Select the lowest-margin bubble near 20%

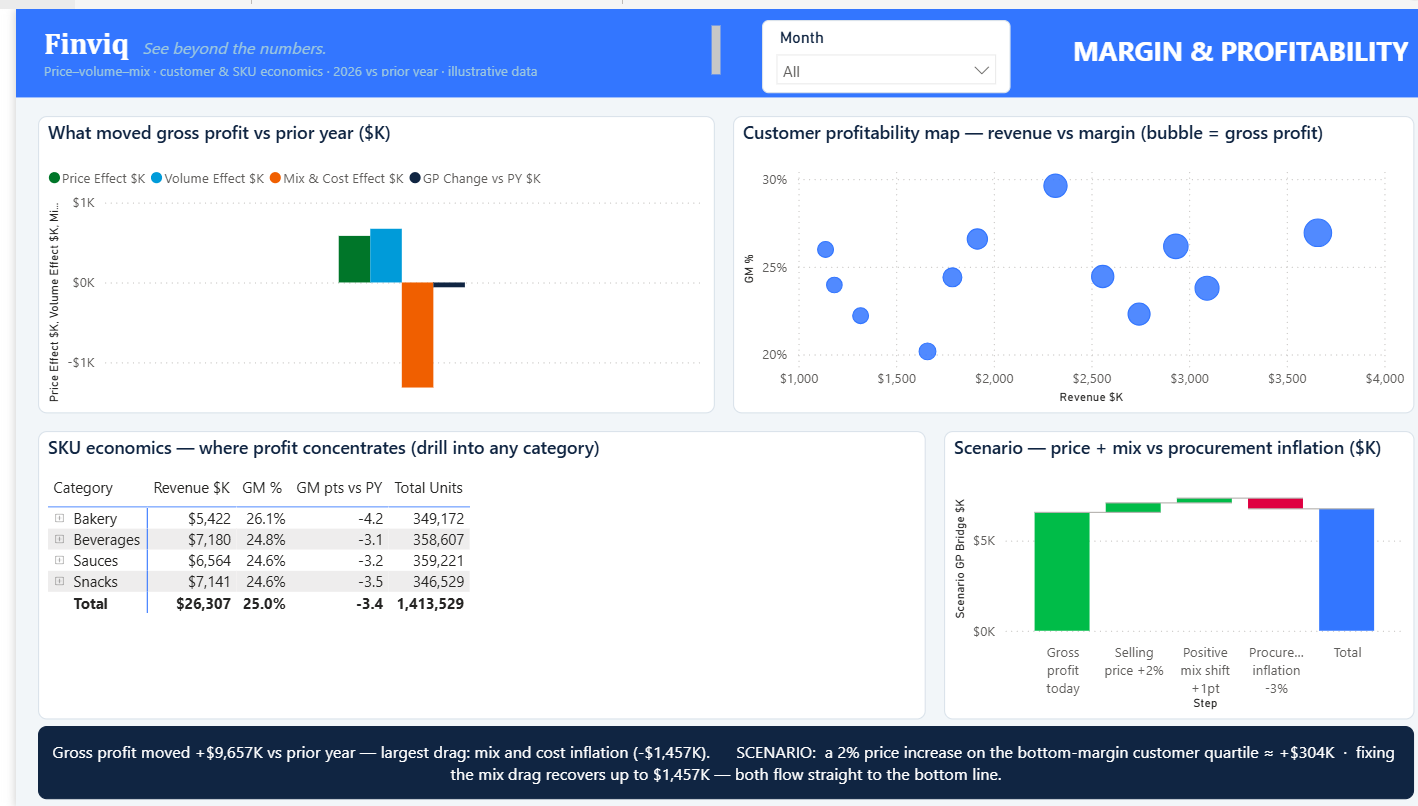coord(927,351)
